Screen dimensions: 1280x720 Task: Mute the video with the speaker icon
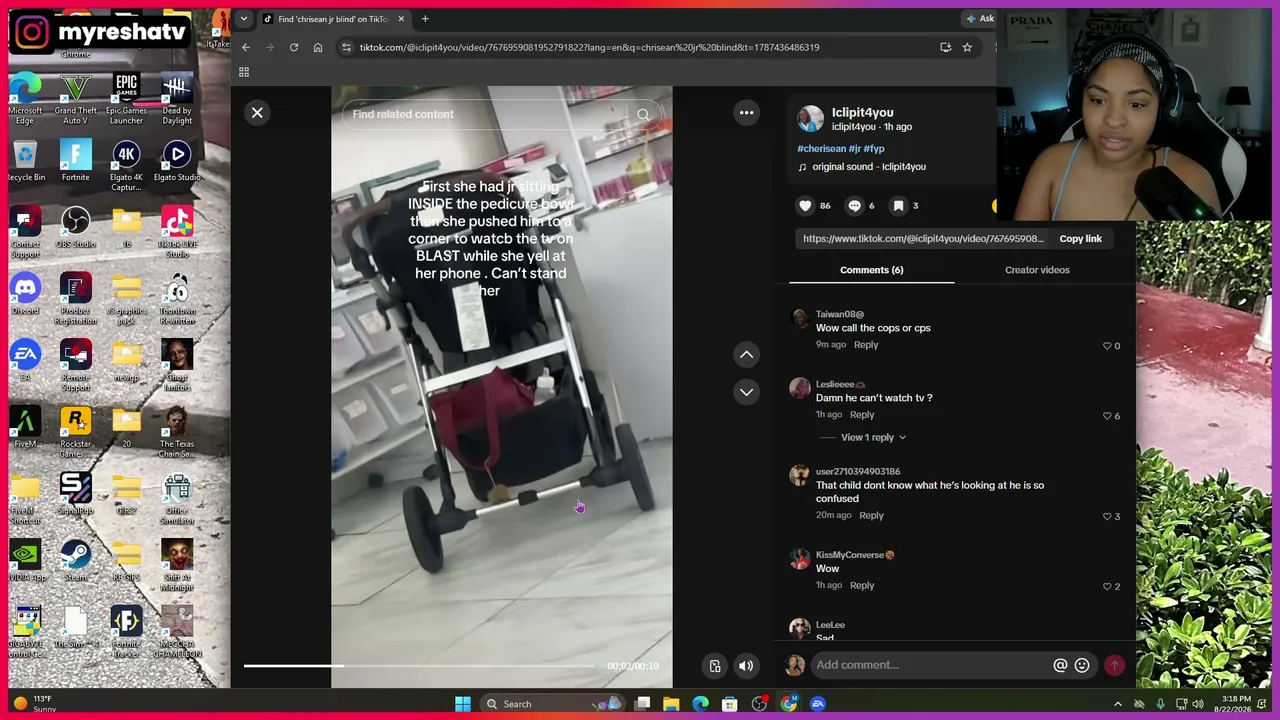(746, 666)
